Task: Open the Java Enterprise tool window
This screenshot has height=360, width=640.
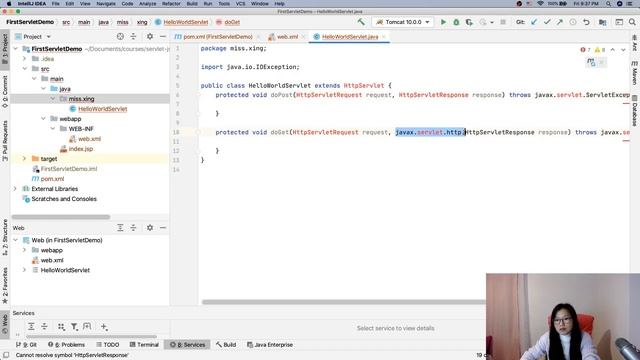Action: pos(270,345)
